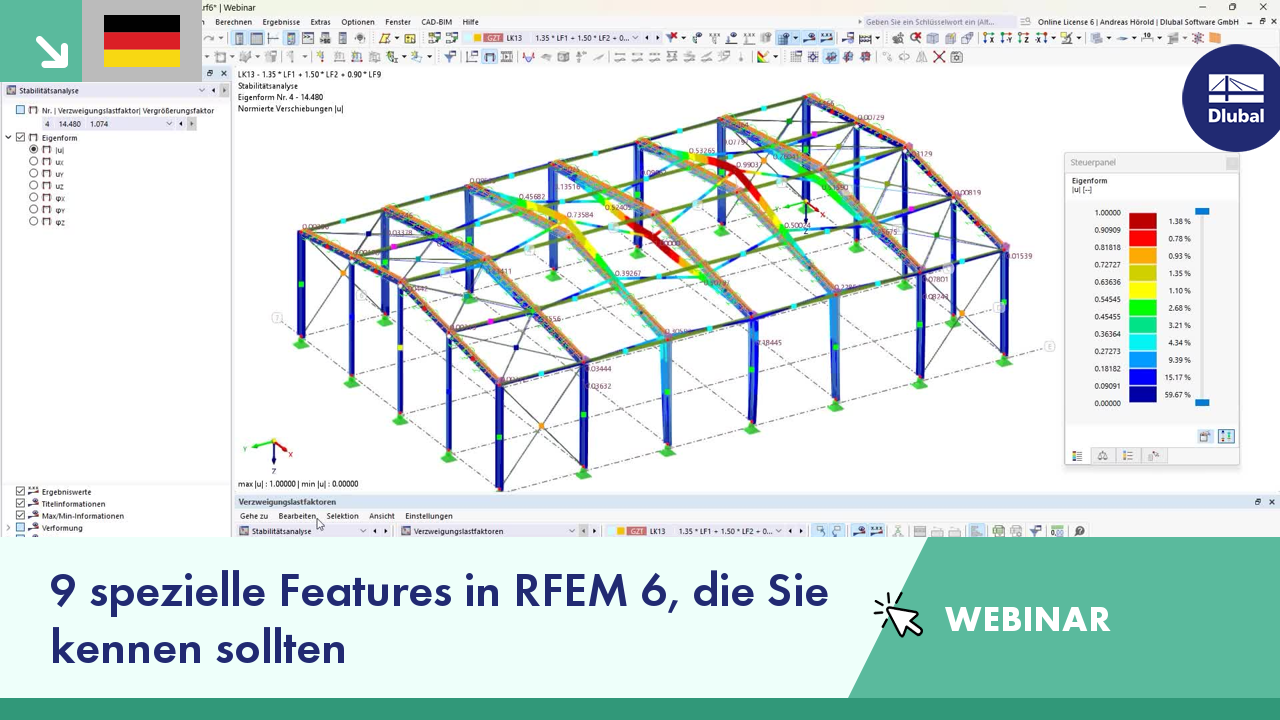Open the Optionen menu
This screenshot has width=1280, height=720.
358,21
